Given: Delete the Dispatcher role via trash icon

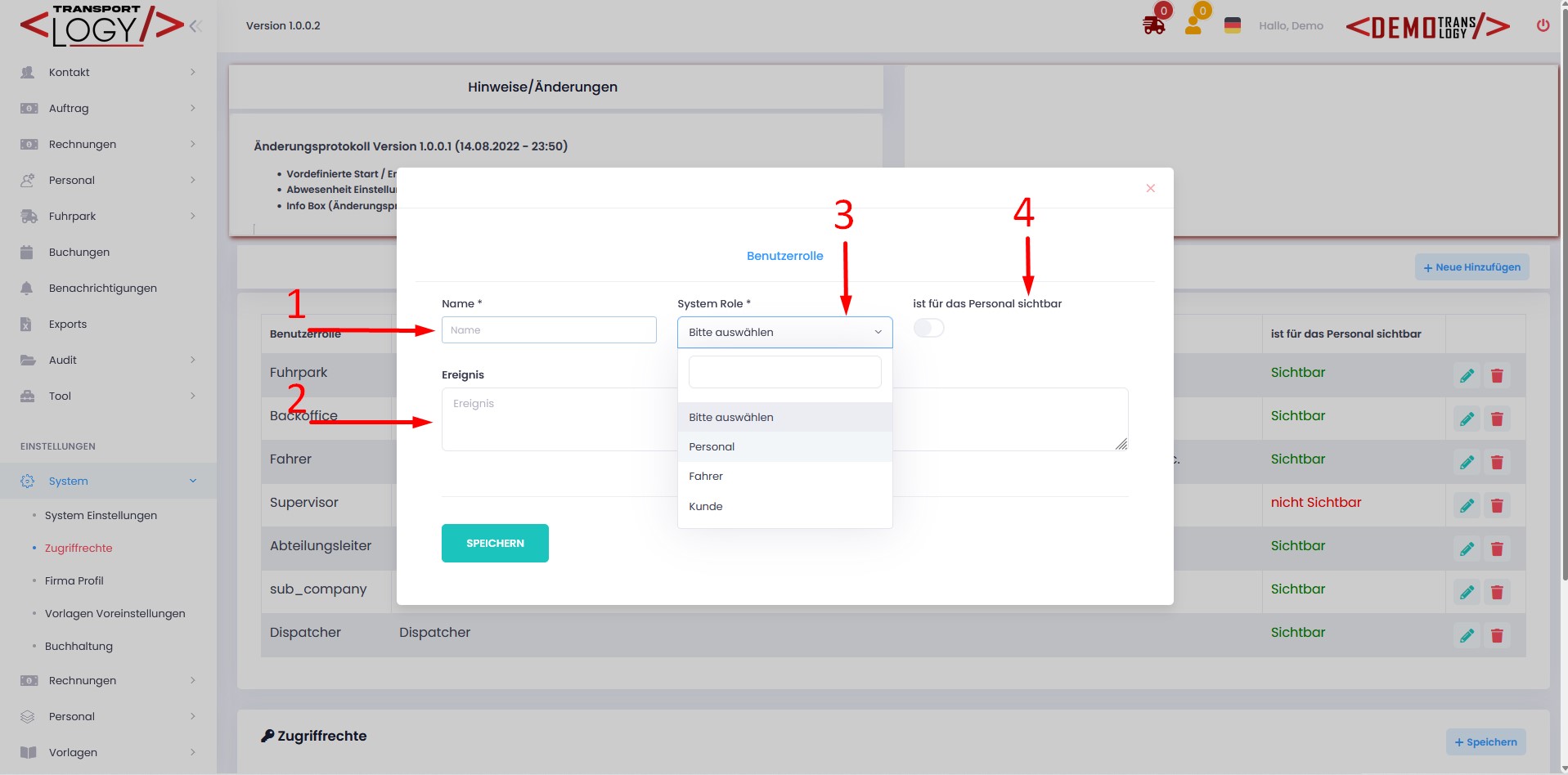Looking at the screenshot, I should pos(1497,635).
